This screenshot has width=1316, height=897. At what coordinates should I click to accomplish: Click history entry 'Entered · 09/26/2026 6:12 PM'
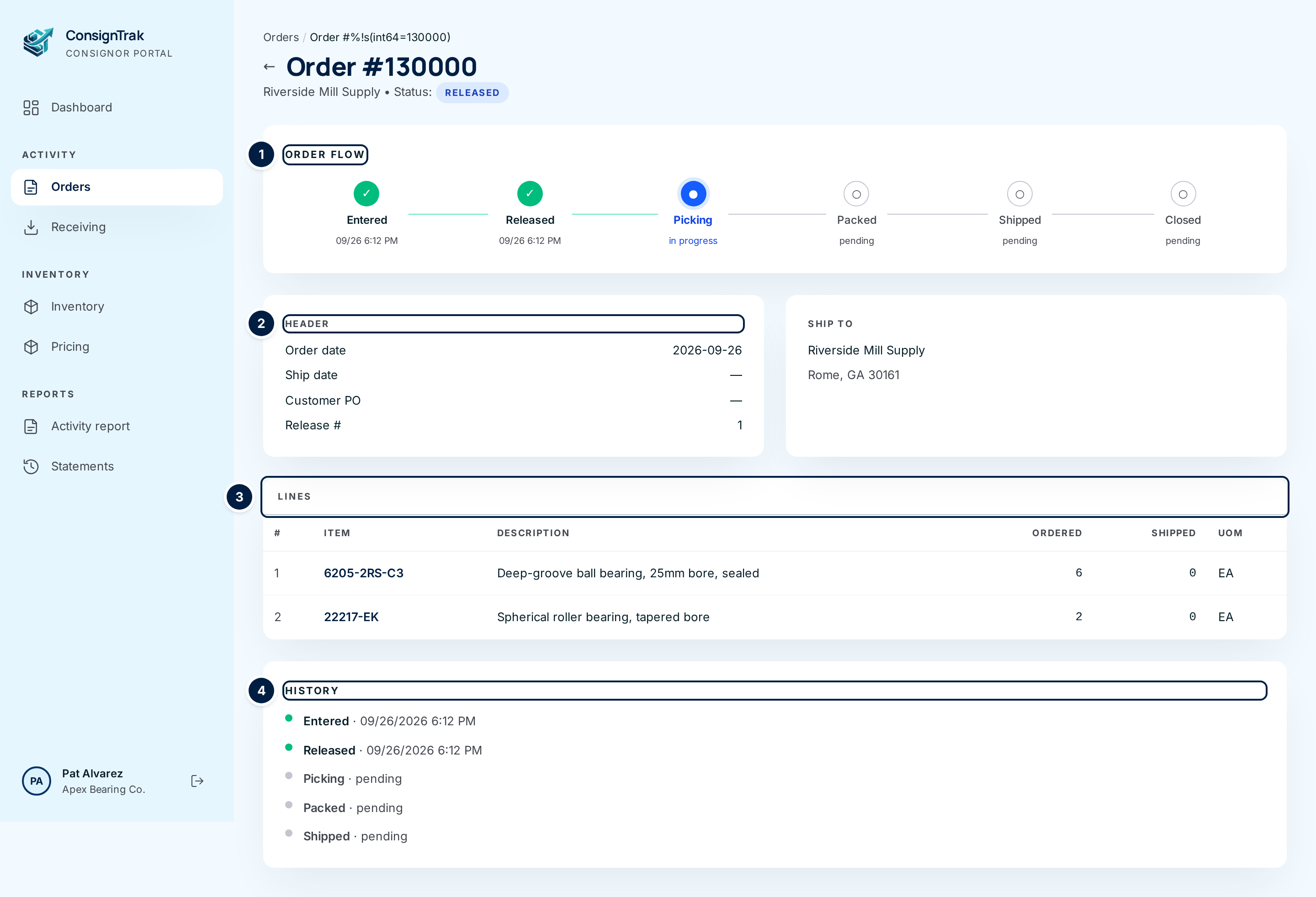click(x=390, y=722)
